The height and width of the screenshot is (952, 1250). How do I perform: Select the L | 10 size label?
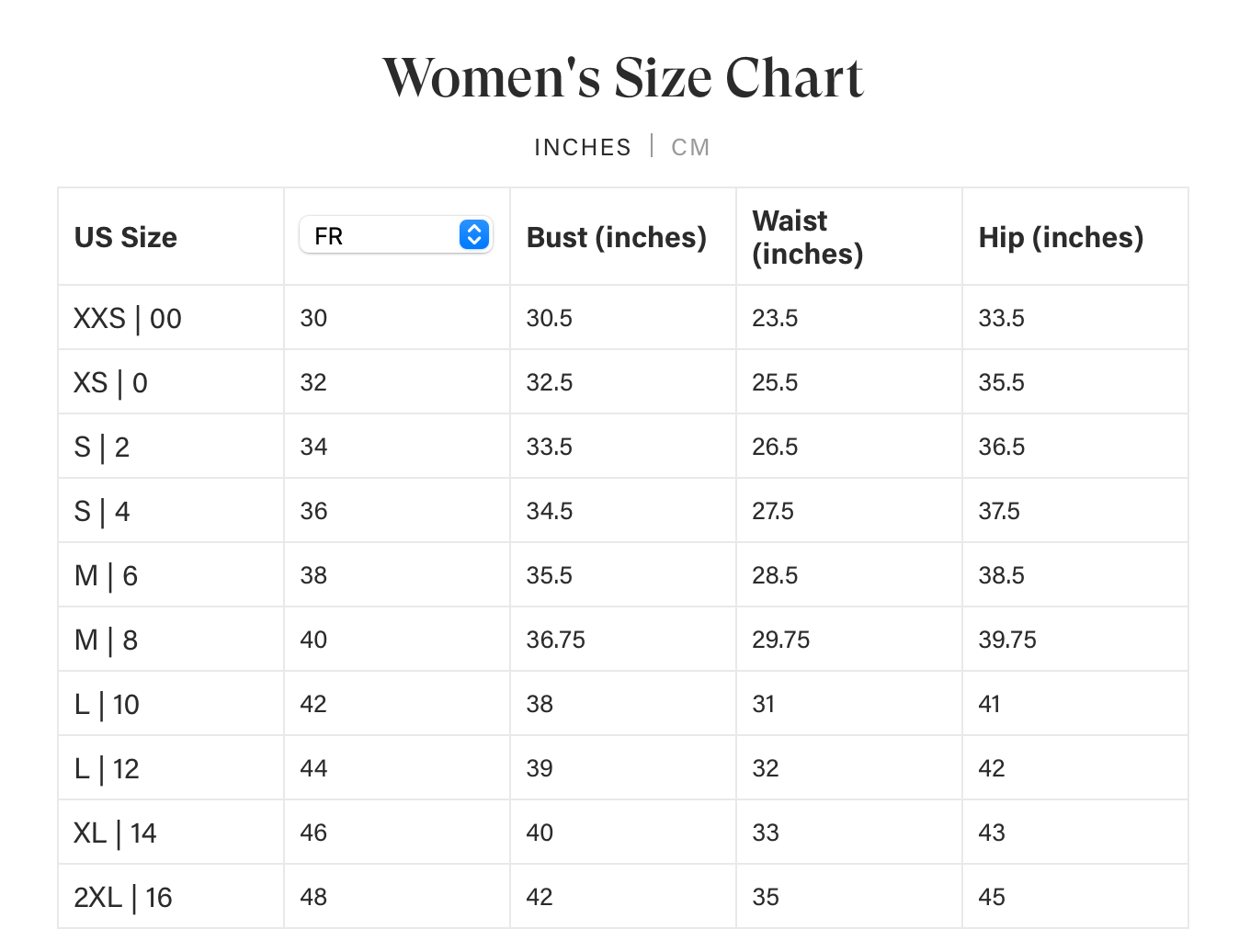tap(107, 705)
